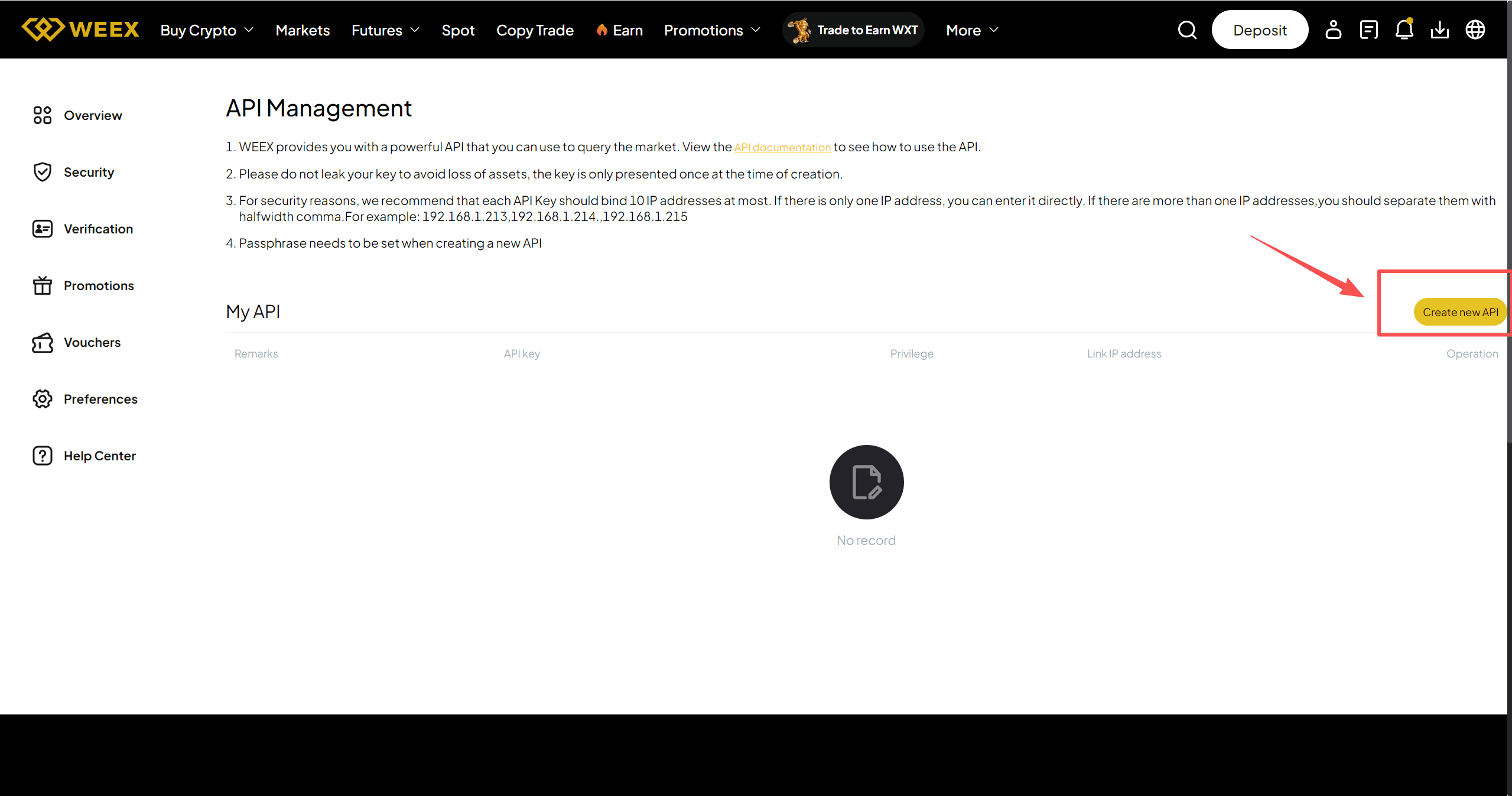Open the user profile icon
Viewport: 1512px width, 796px height.
[x=1333, y=30]
